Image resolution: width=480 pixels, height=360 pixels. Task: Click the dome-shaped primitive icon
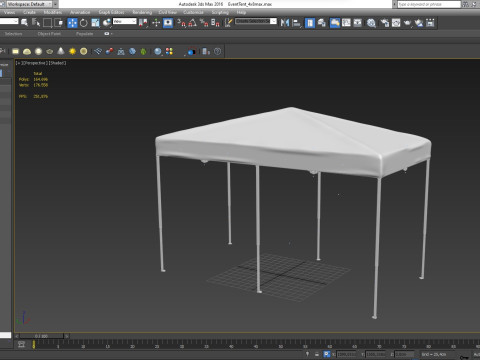pos(27,51)
